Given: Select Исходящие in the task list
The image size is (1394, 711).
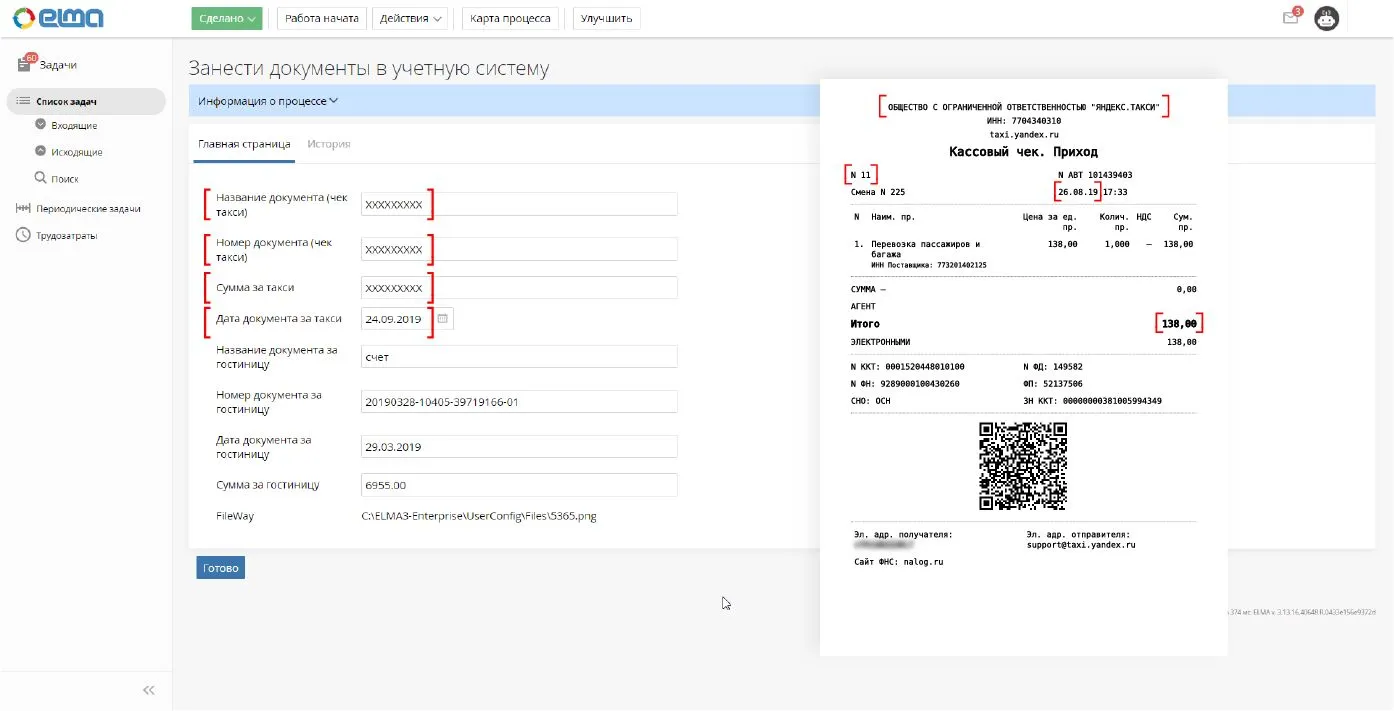Looking at the screenshot, I should tap(77, 152).
